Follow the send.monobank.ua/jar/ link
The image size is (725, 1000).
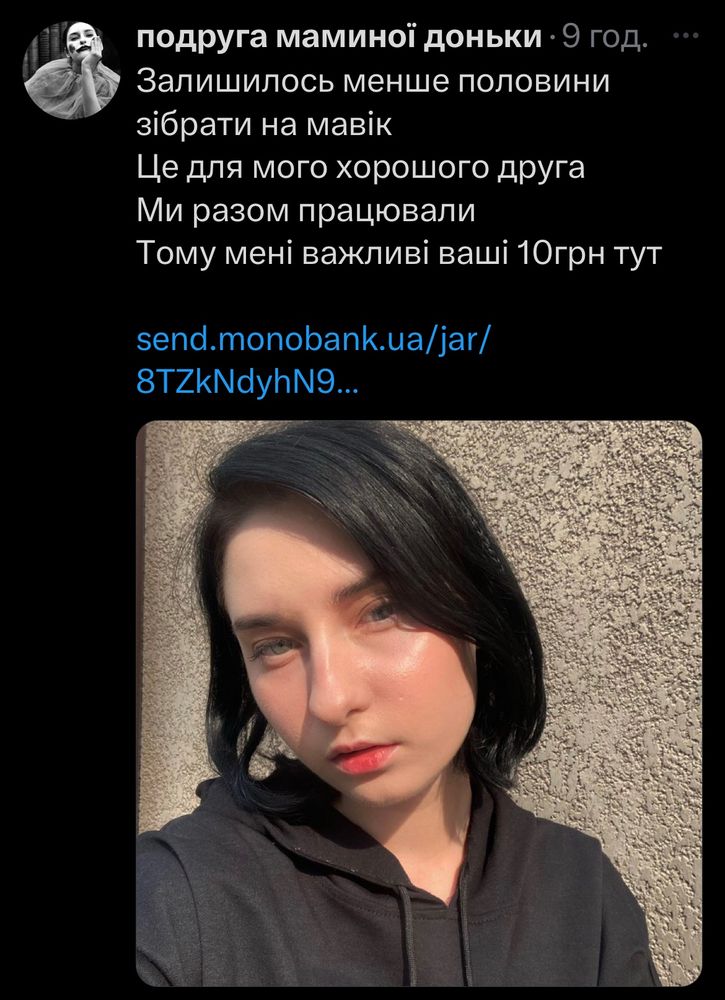(313, 341)
